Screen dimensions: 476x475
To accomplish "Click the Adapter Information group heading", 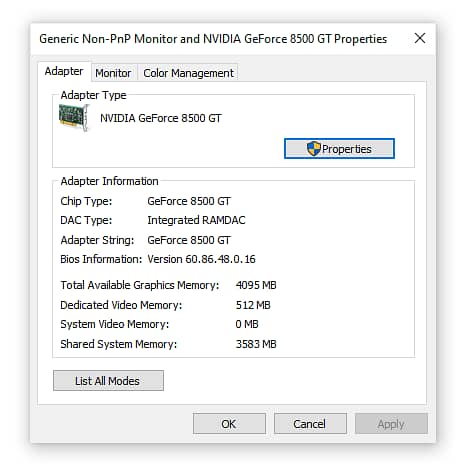I will click(109, 181).
